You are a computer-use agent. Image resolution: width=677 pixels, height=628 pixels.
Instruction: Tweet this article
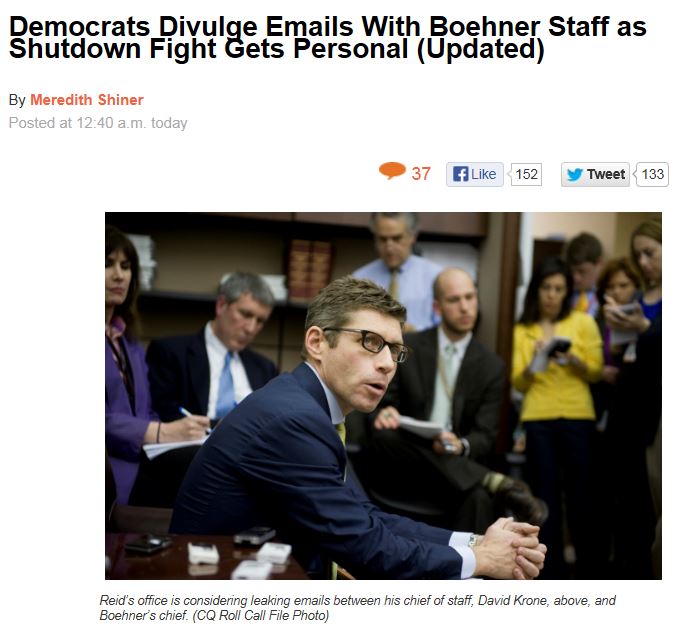pyautogui.click(x=595, y=174)
